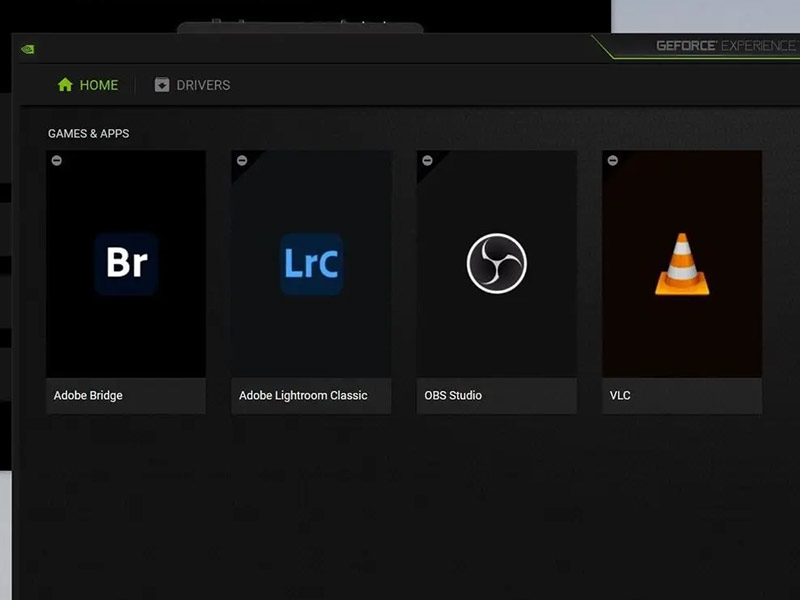Click the NVIDIA logo icon in title bar
800x600 pixels.
point(28,49)
